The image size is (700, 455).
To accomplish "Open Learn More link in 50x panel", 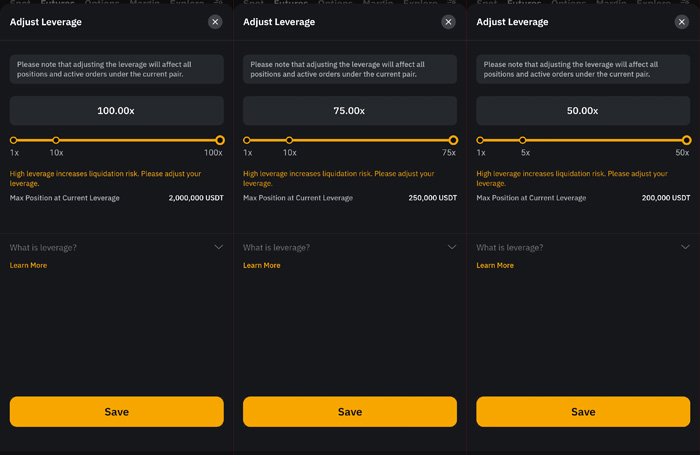I will pos(495,265).
